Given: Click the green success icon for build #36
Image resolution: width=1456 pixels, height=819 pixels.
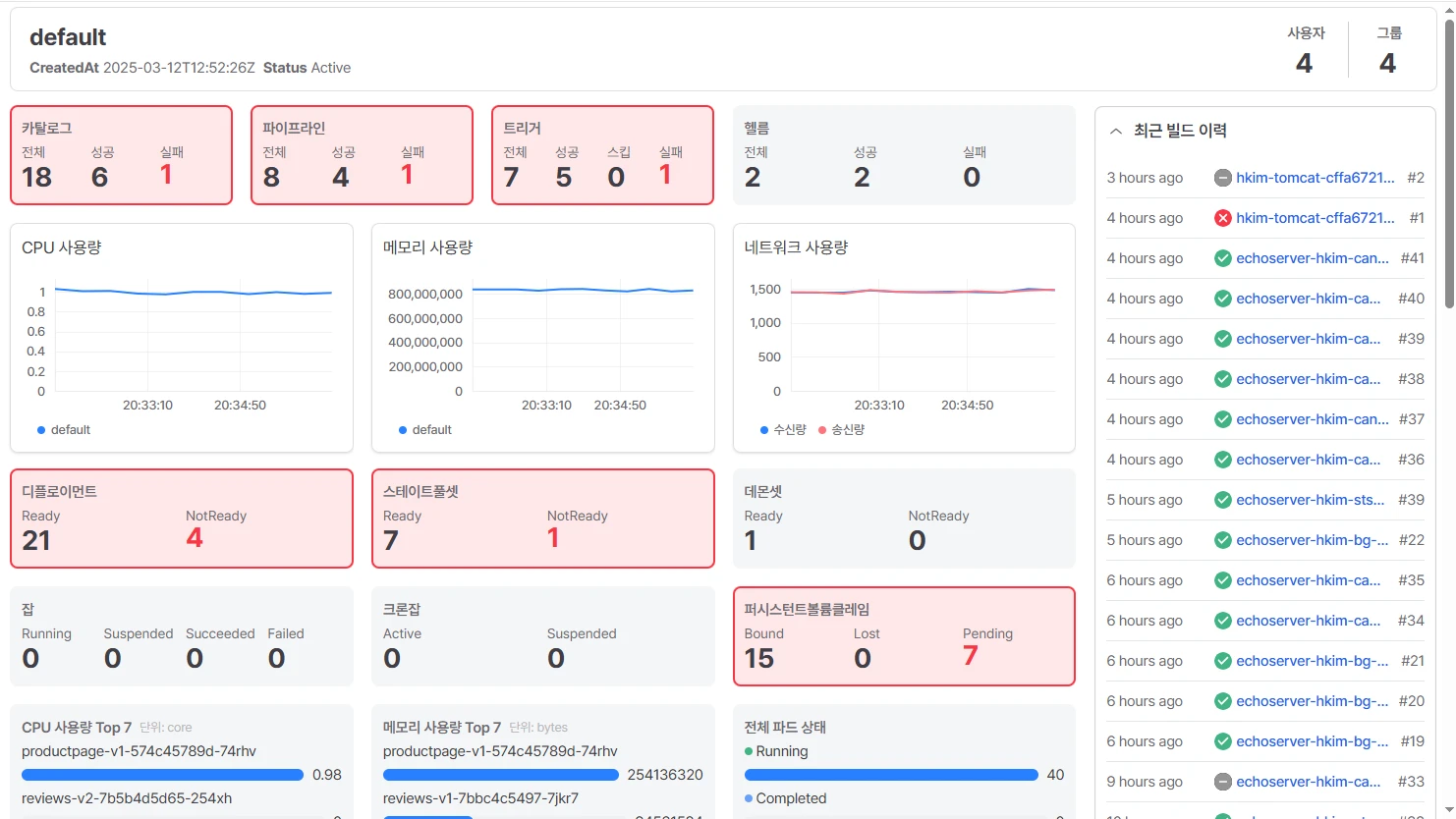Looking at the screenshot, I should 1223,460.
